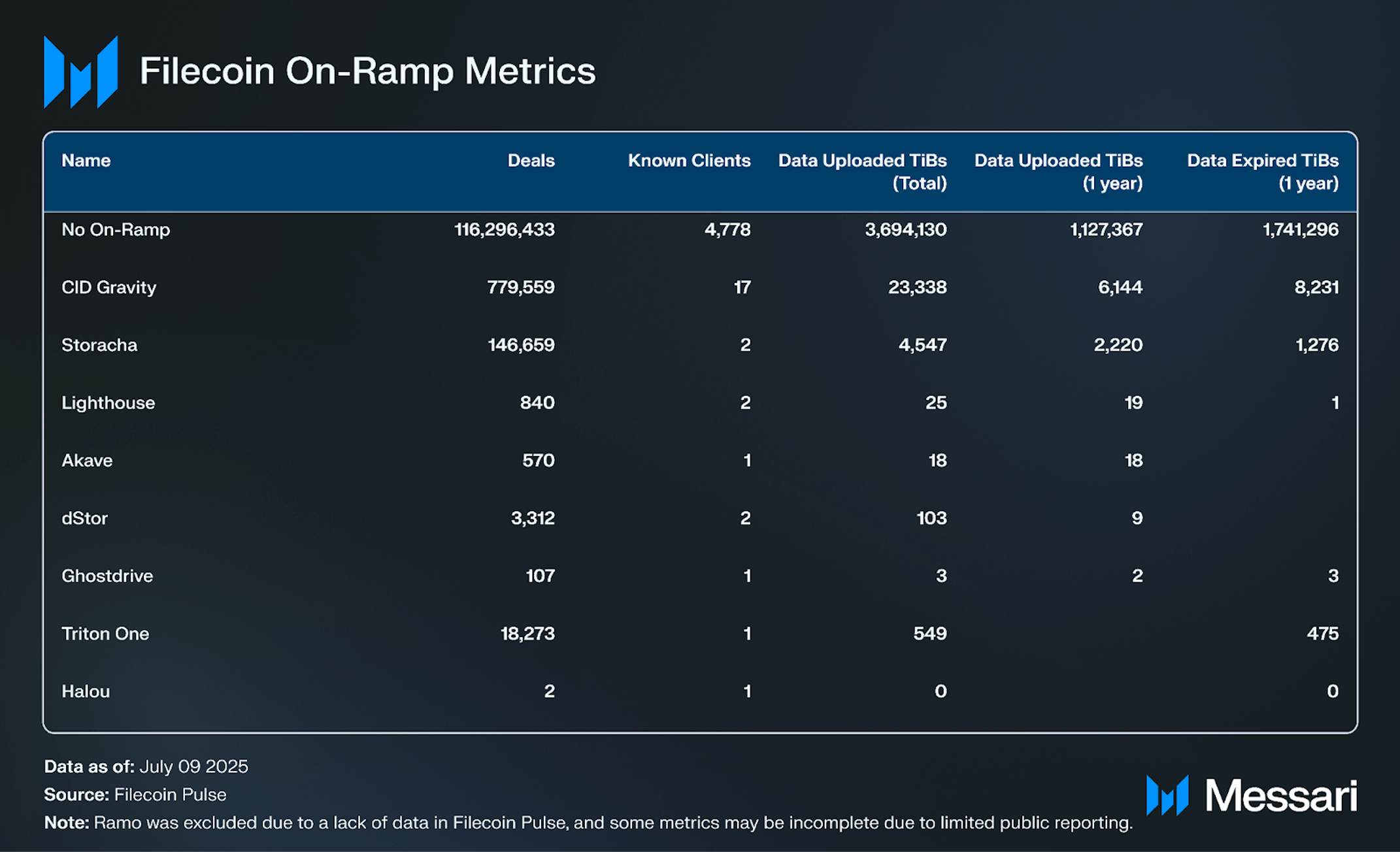Image resolution: width=1400 pixels, height=852 pixels.
Task: Click the Name column header
Action: [x=86, y=161]
